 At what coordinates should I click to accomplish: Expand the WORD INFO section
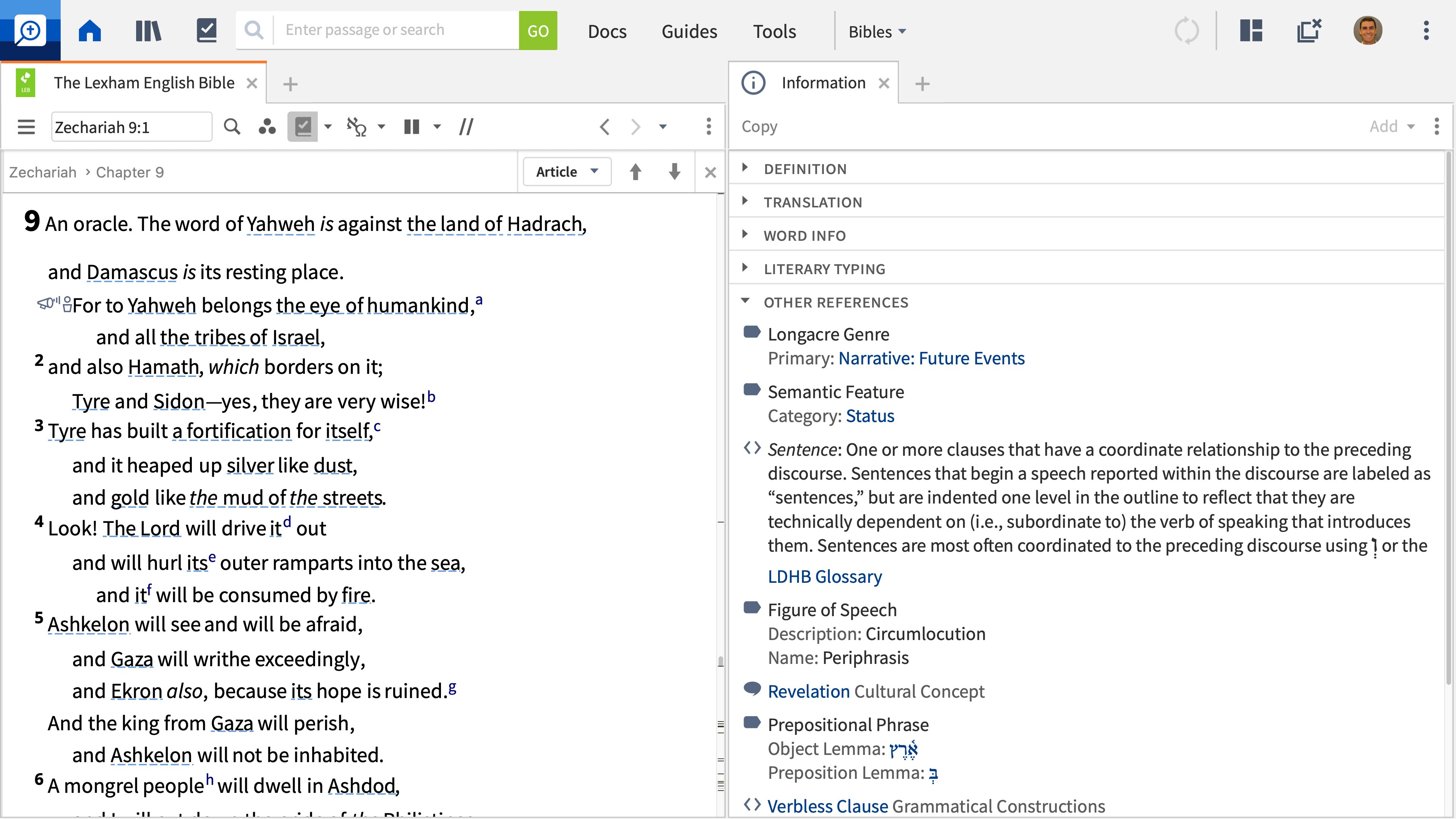click(804, 235)
